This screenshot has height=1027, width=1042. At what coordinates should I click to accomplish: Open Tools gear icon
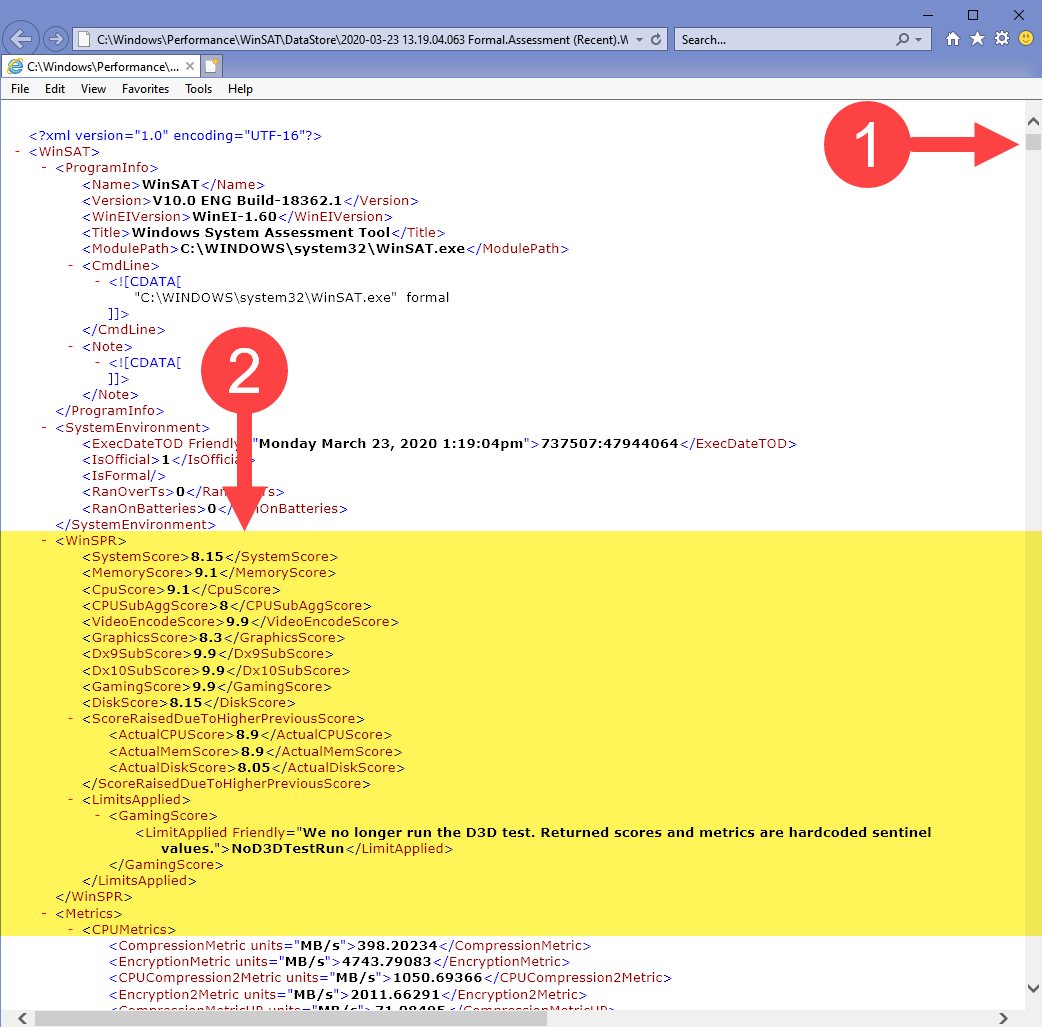click(x=1001, y=39)
